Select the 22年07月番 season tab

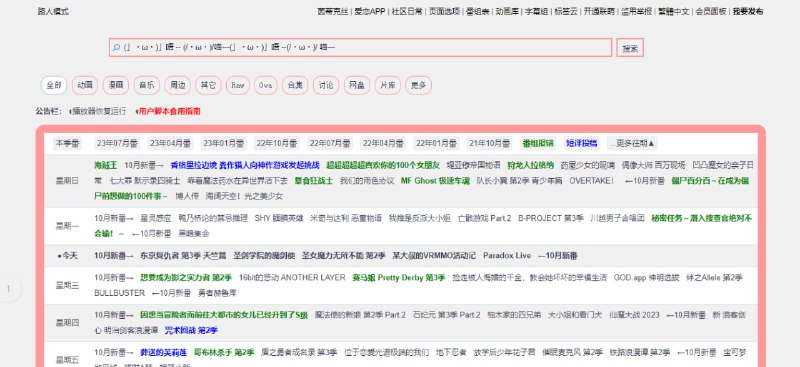pos(330,143)
